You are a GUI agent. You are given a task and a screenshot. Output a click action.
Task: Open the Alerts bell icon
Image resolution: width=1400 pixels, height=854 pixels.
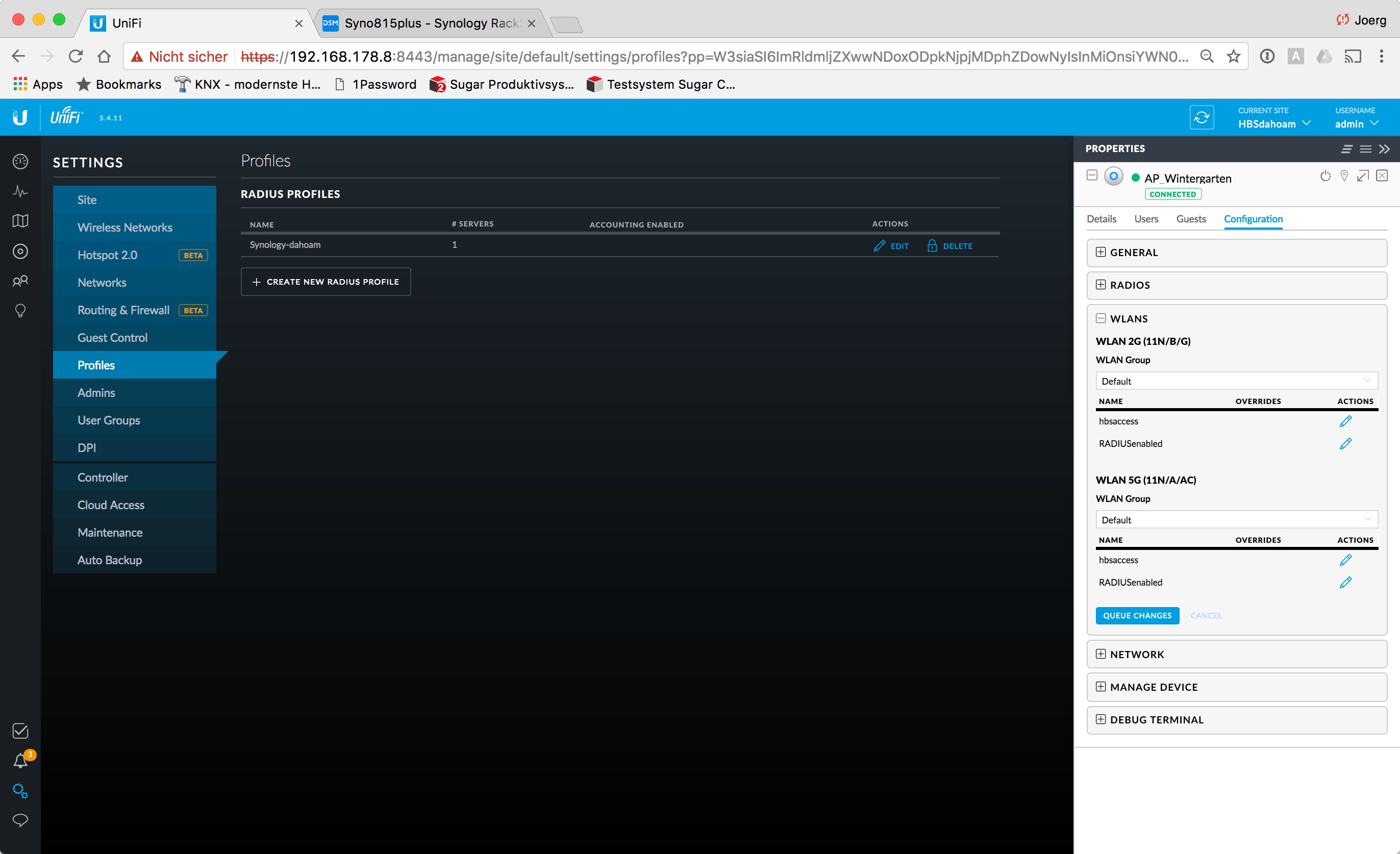20,761
